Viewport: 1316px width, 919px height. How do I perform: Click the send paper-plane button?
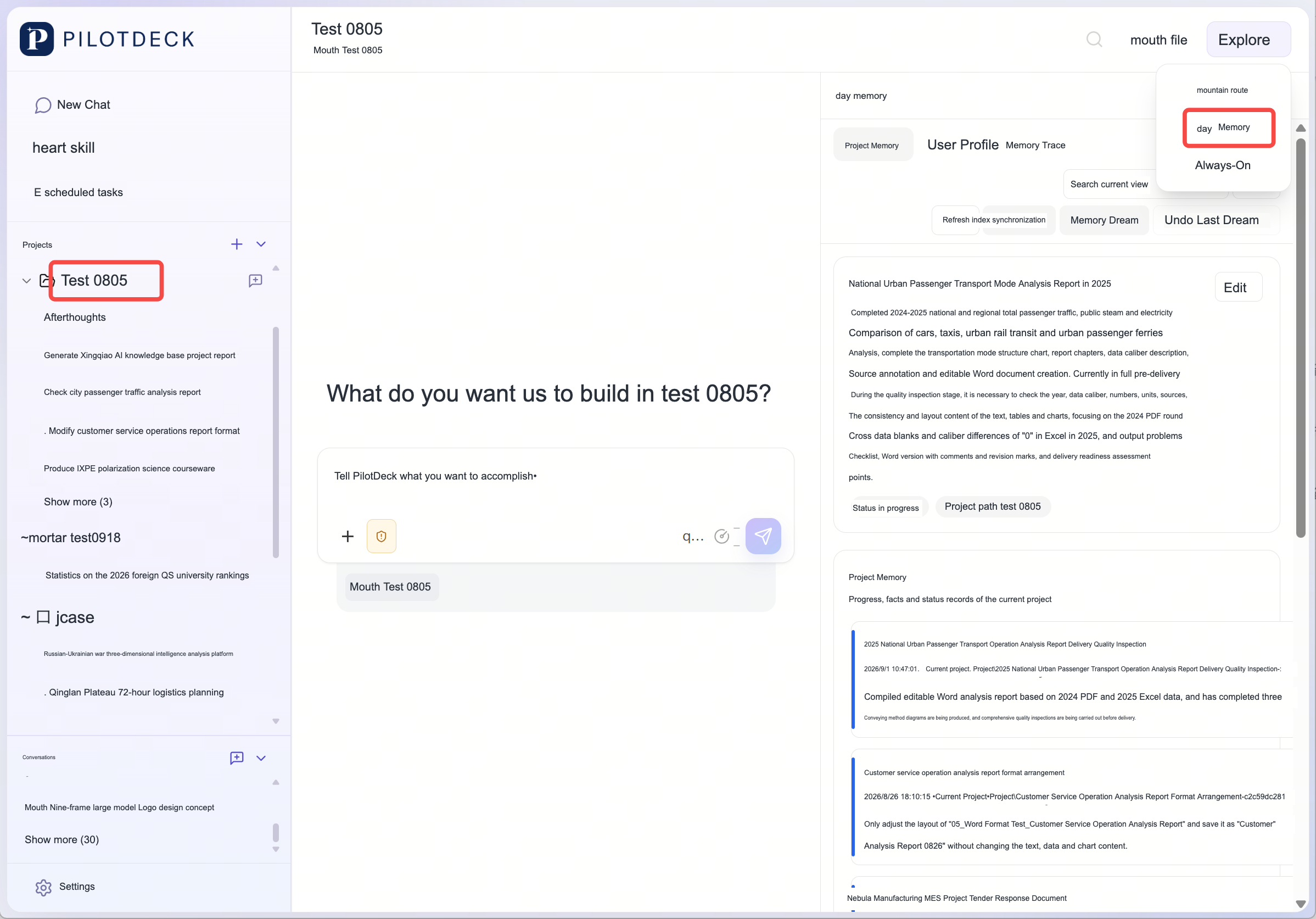763,536
